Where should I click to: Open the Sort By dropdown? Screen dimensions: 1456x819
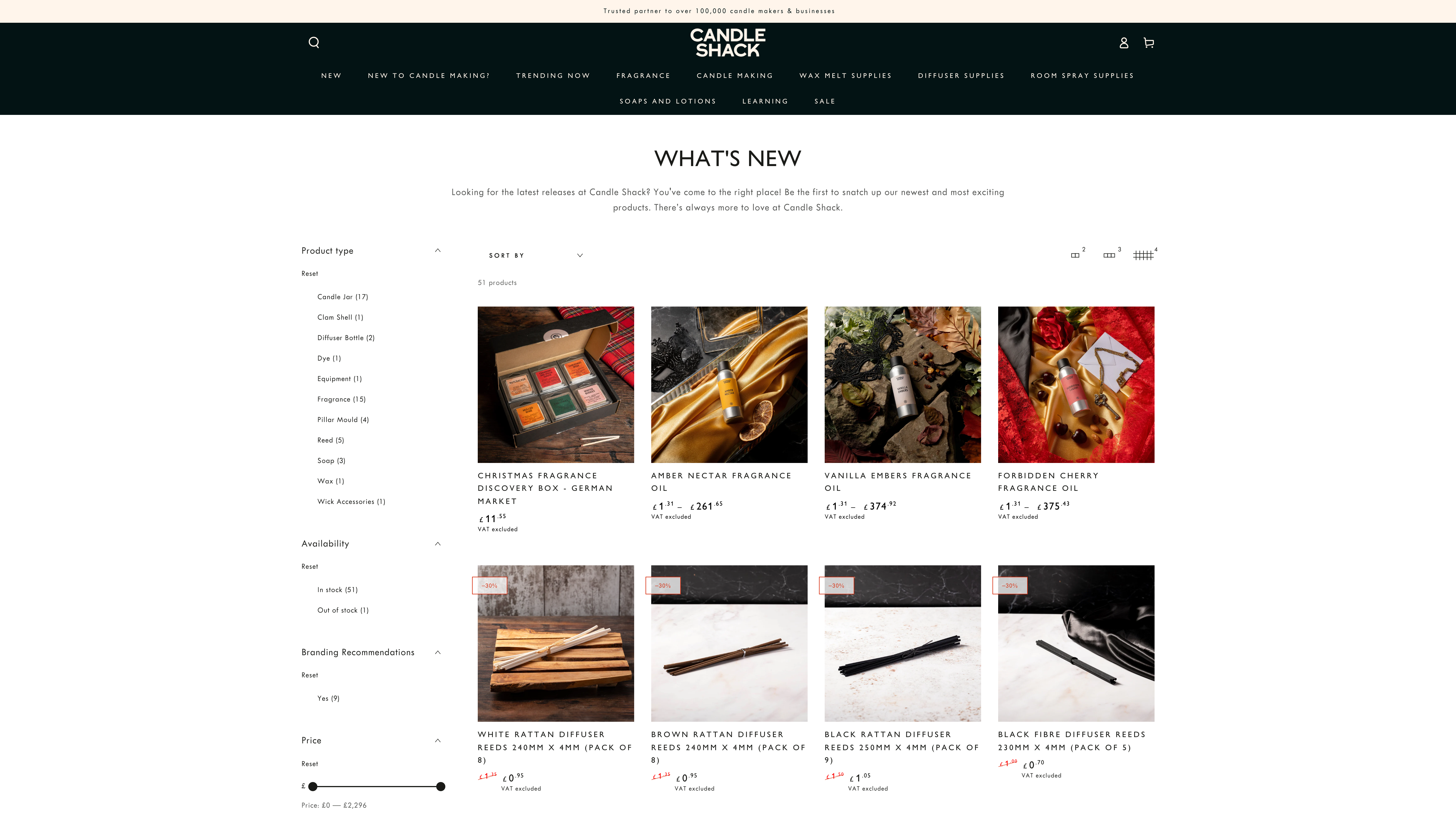[x=535, y=255]
